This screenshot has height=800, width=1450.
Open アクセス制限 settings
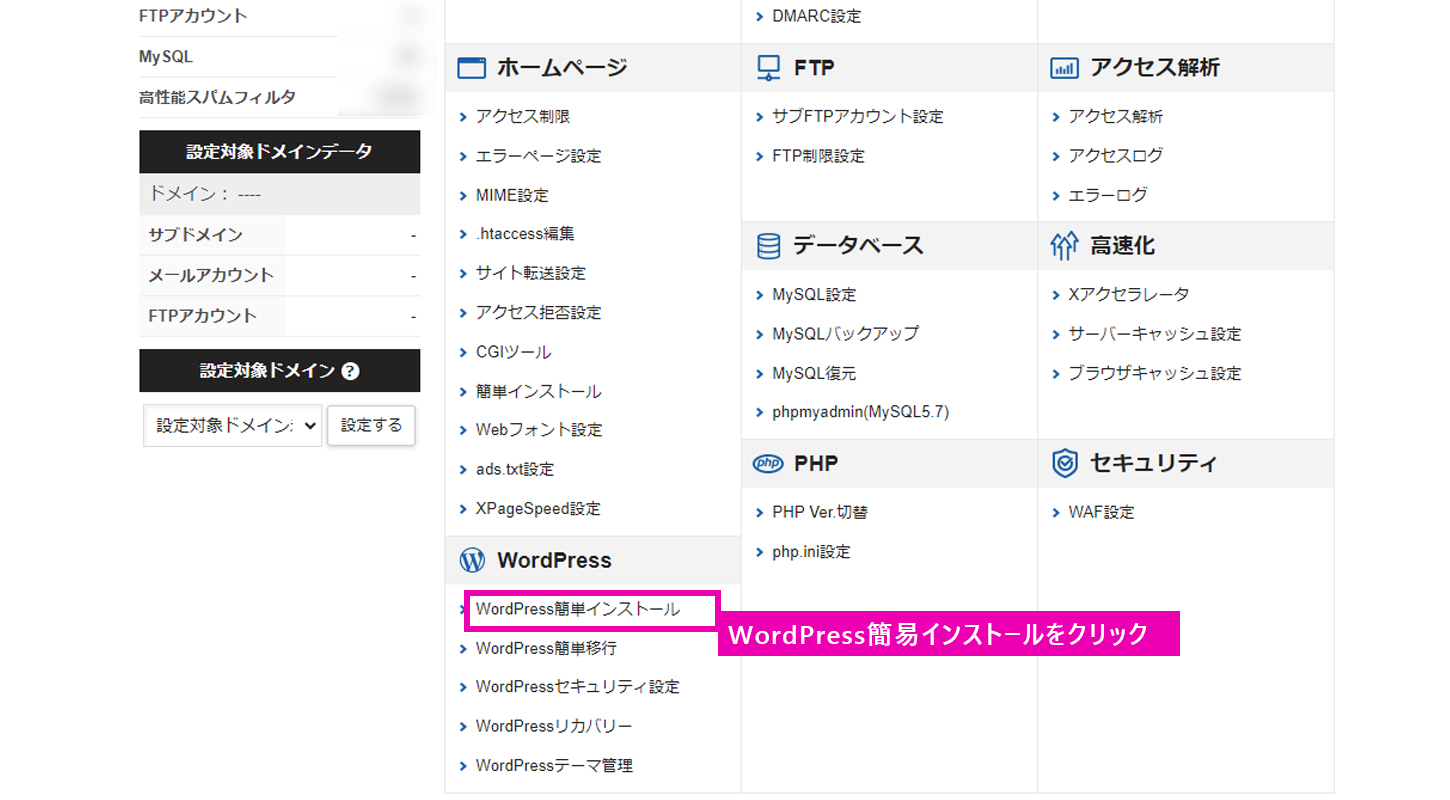point(523,117)
